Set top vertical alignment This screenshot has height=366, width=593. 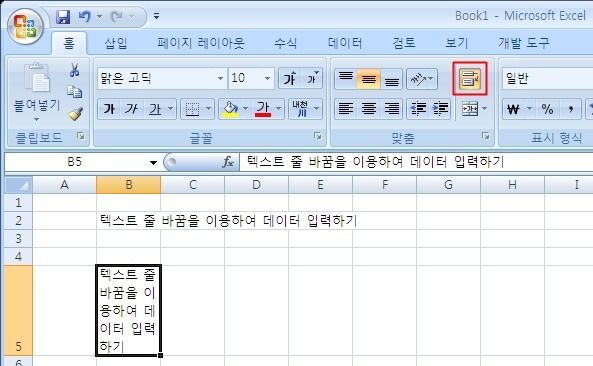click(x=346, y=78)
